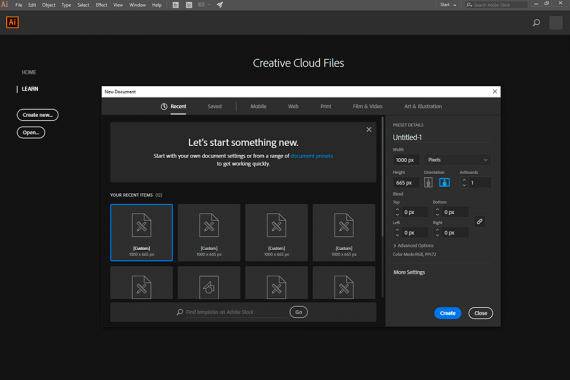Click the Artboards number field
570x380 pixels.
pyautogui.click(x=480, y=183)
